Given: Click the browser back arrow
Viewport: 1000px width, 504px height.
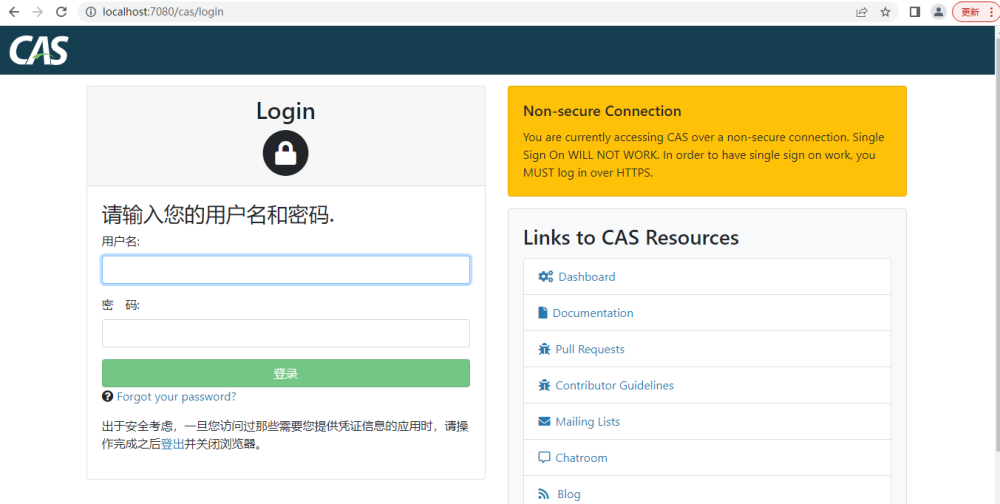Looking at the screenshot, I should click(x=14, y=11).
